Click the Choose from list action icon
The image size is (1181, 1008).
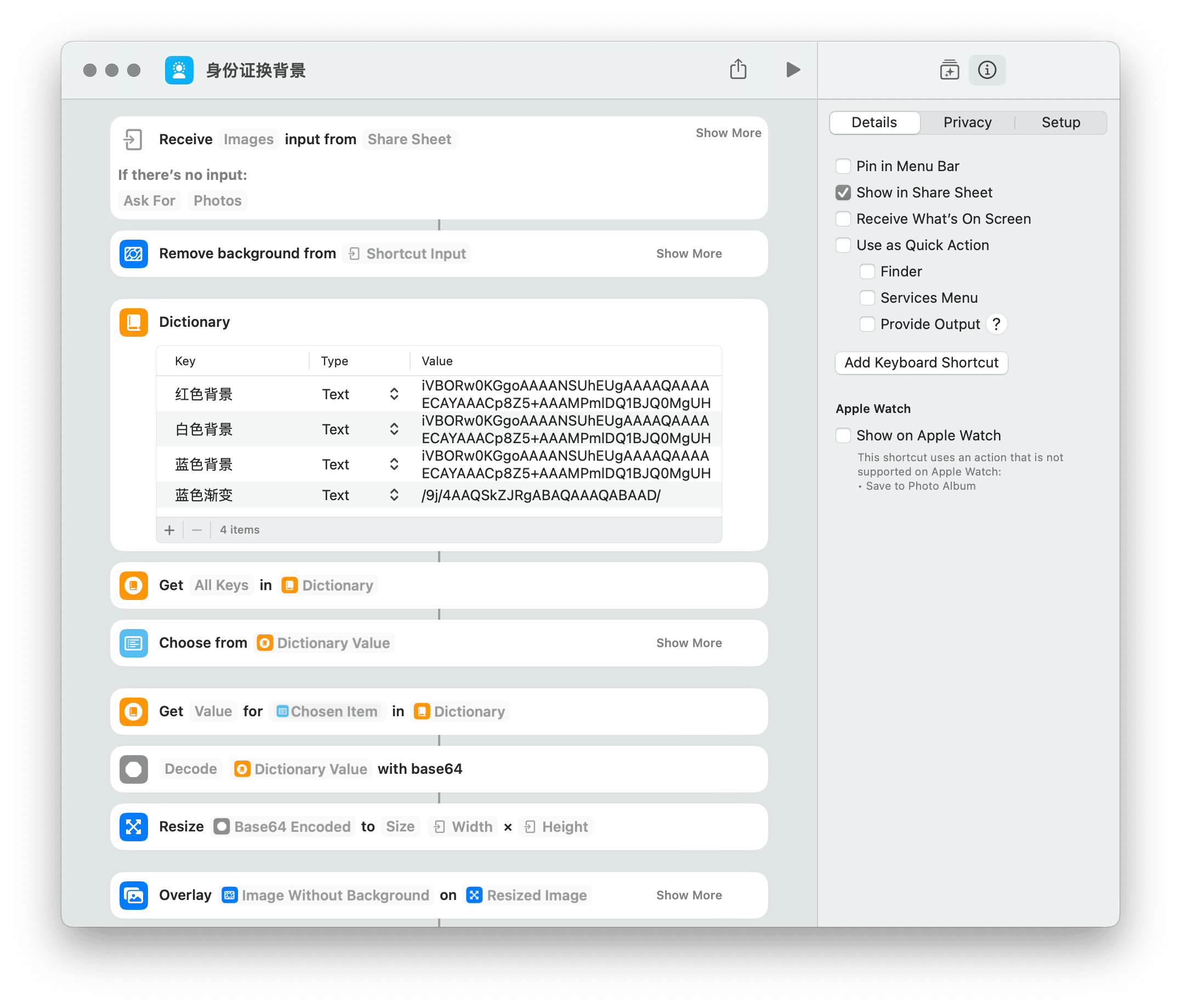click(134, 643)
